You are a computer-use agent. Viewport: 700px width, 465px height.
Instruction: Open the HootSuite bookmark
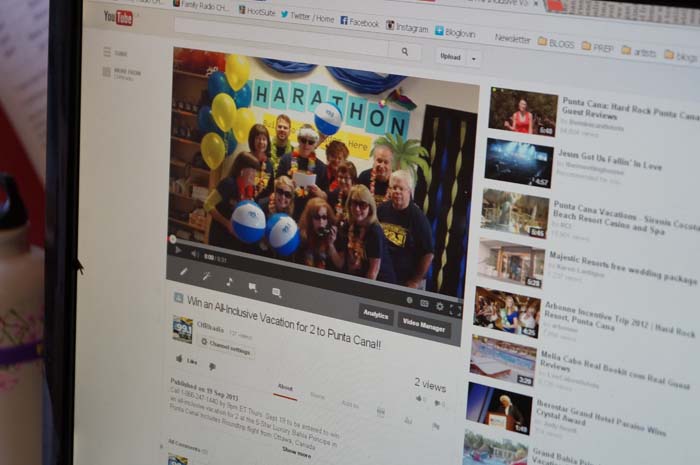pos(257,11)
